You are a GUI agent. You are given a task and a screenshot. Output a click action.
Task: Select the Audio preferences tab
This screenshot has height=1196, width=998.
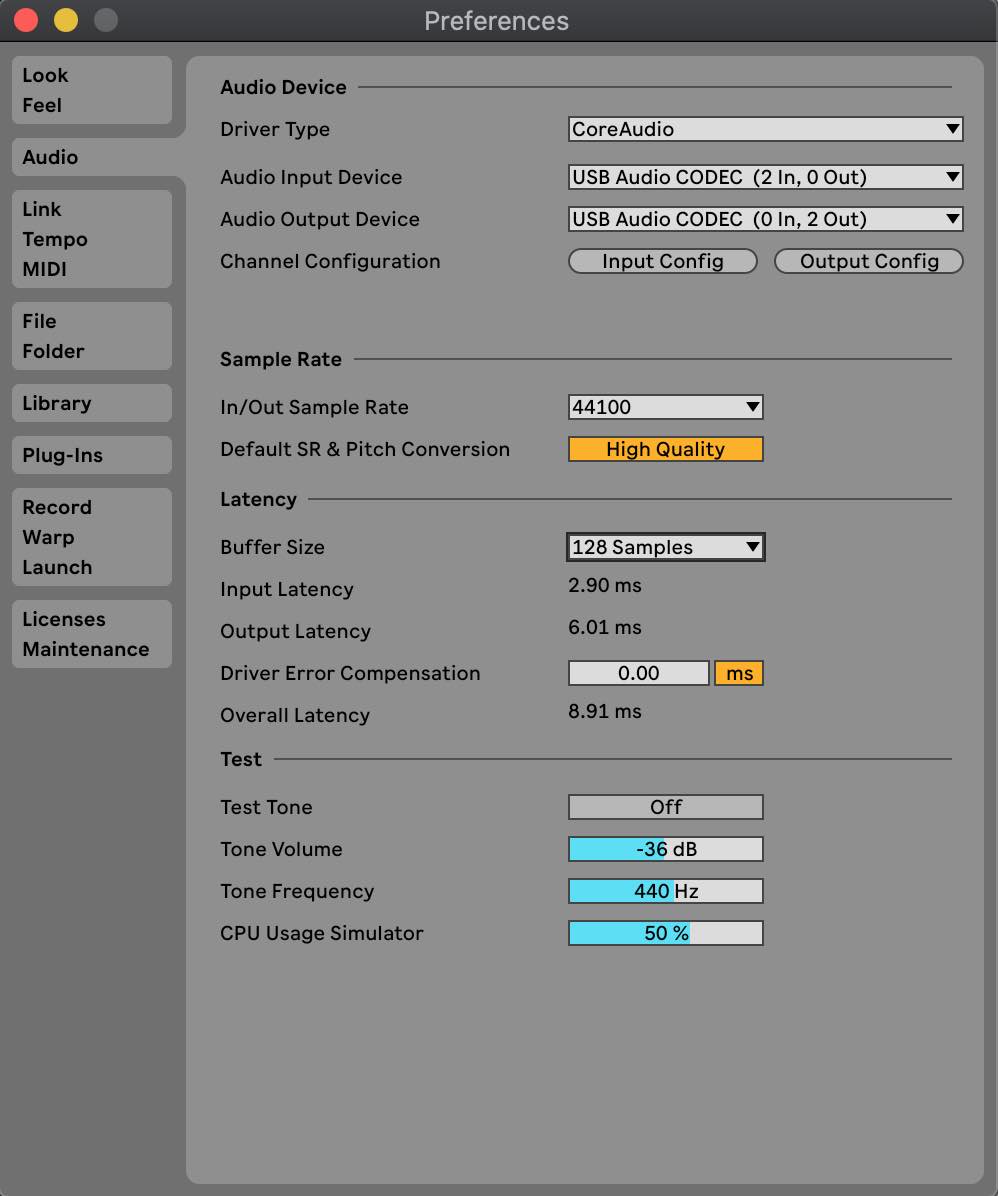click(92, 157)
